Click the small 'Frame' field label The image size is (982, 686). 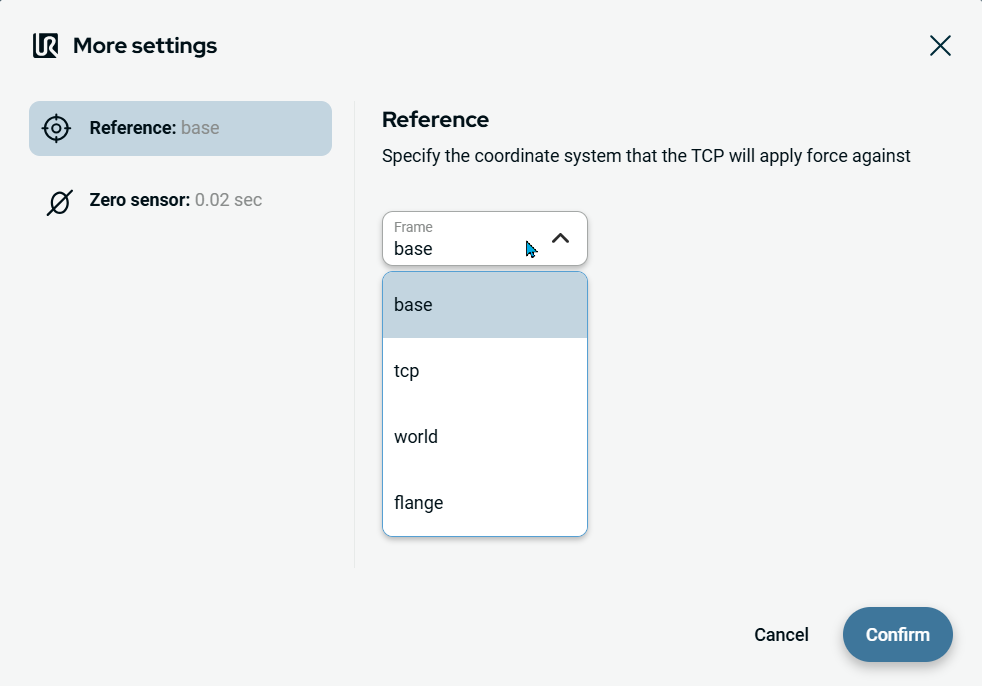coord(413,227)
